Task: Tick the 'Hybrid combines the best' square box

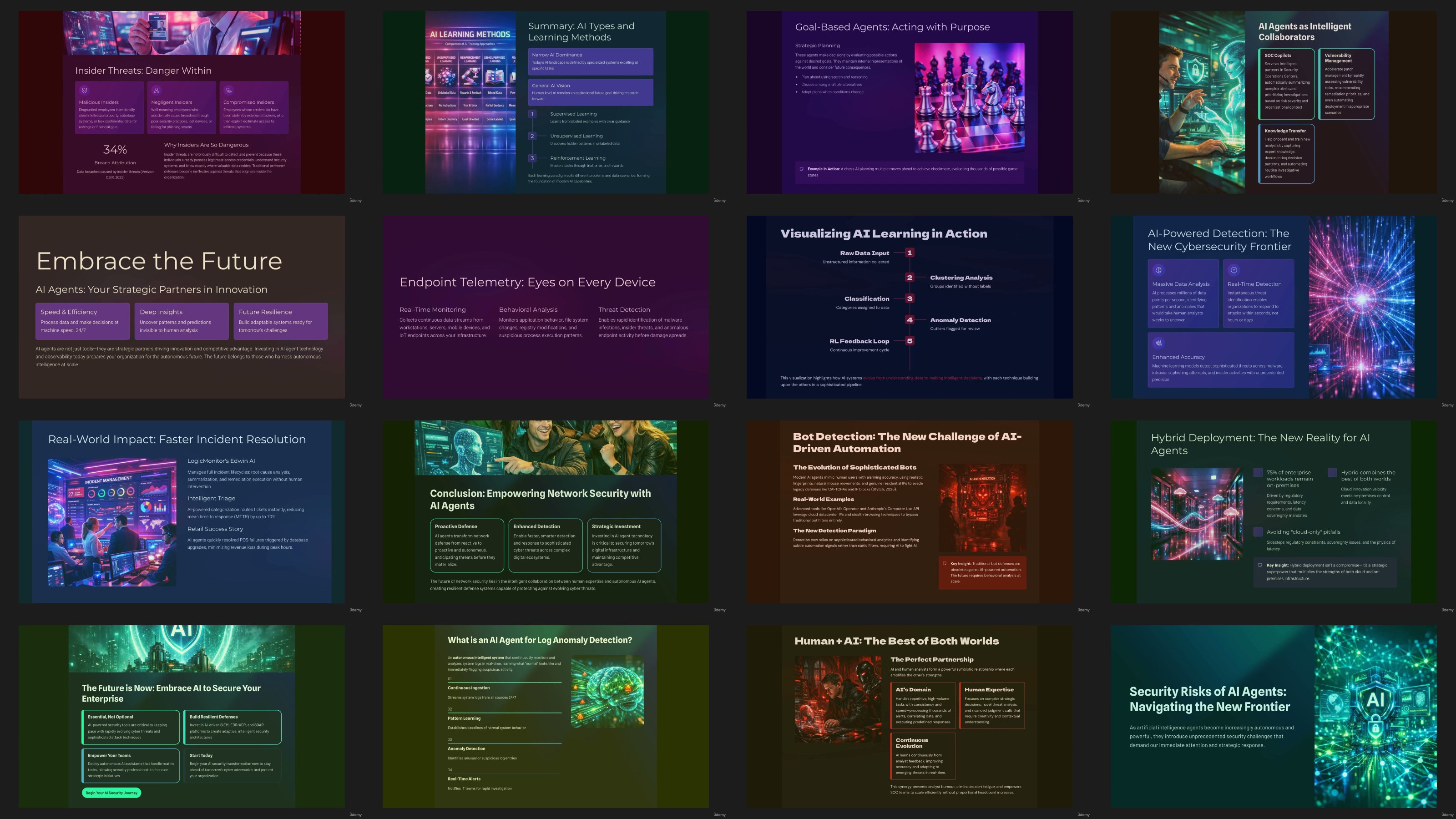Action: (1332, 473)
